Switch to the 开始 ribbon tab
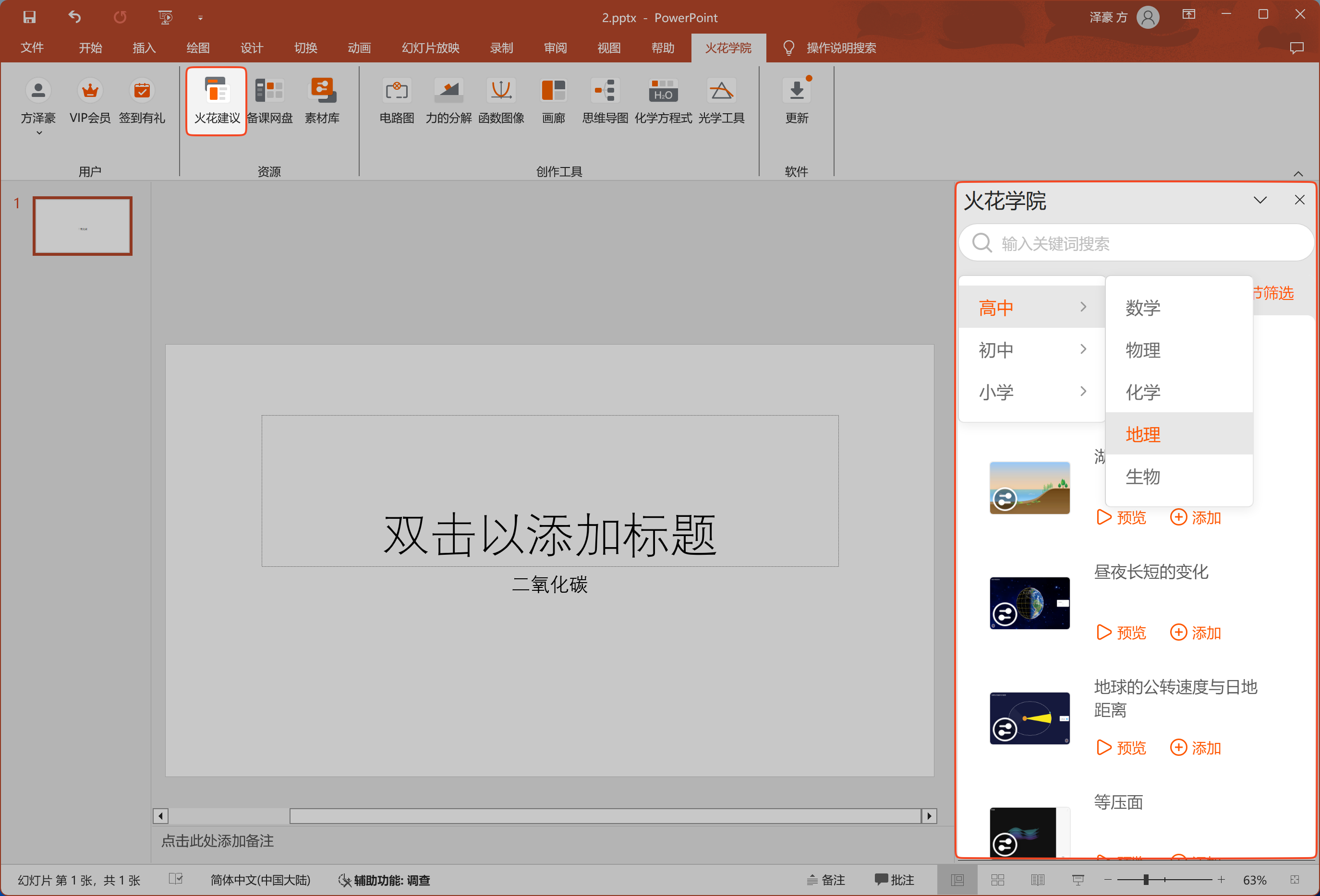 pos(90,48)
